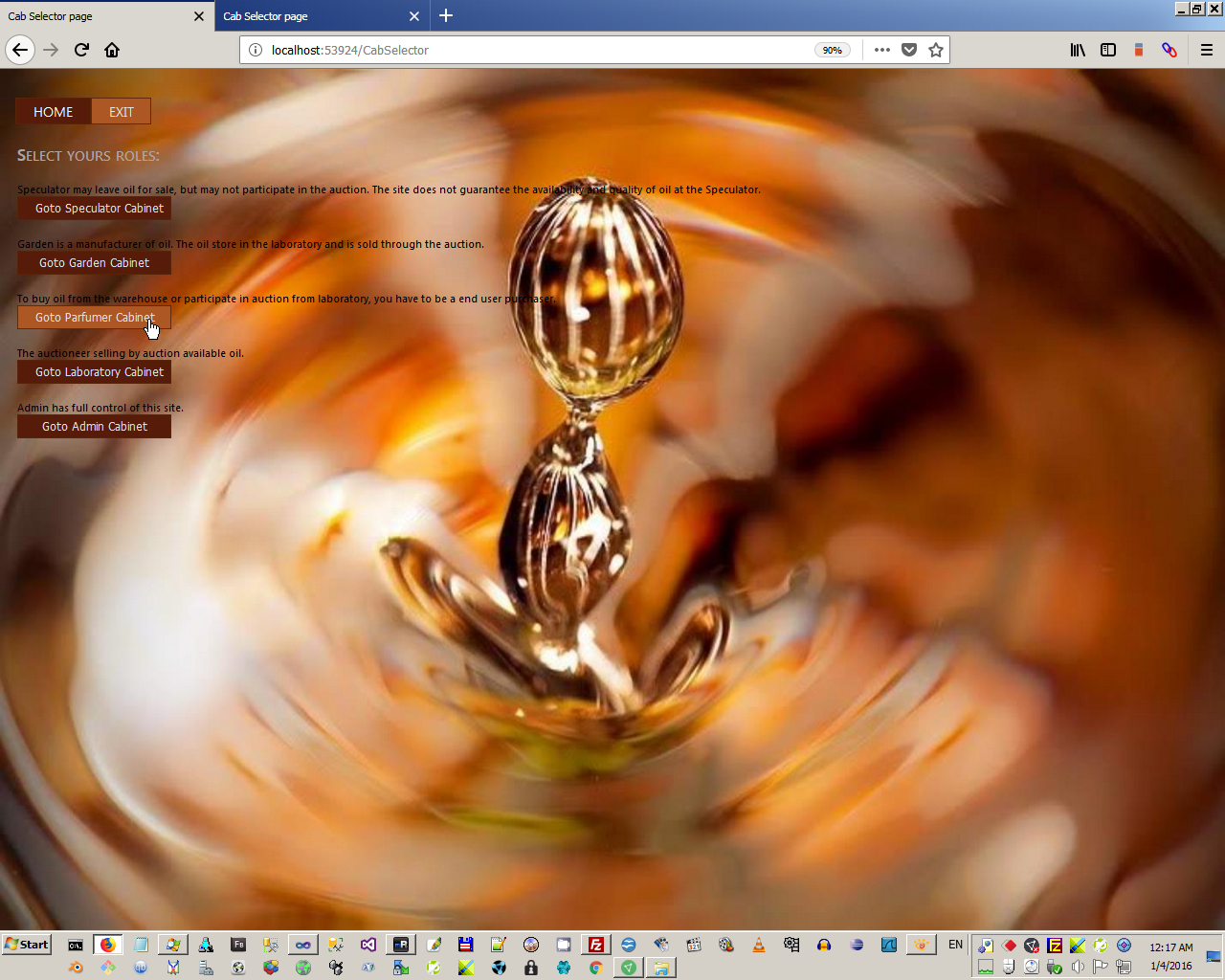The image size is (1225, 980).
Task: Open a new tab with plus button
Action: 446,15
